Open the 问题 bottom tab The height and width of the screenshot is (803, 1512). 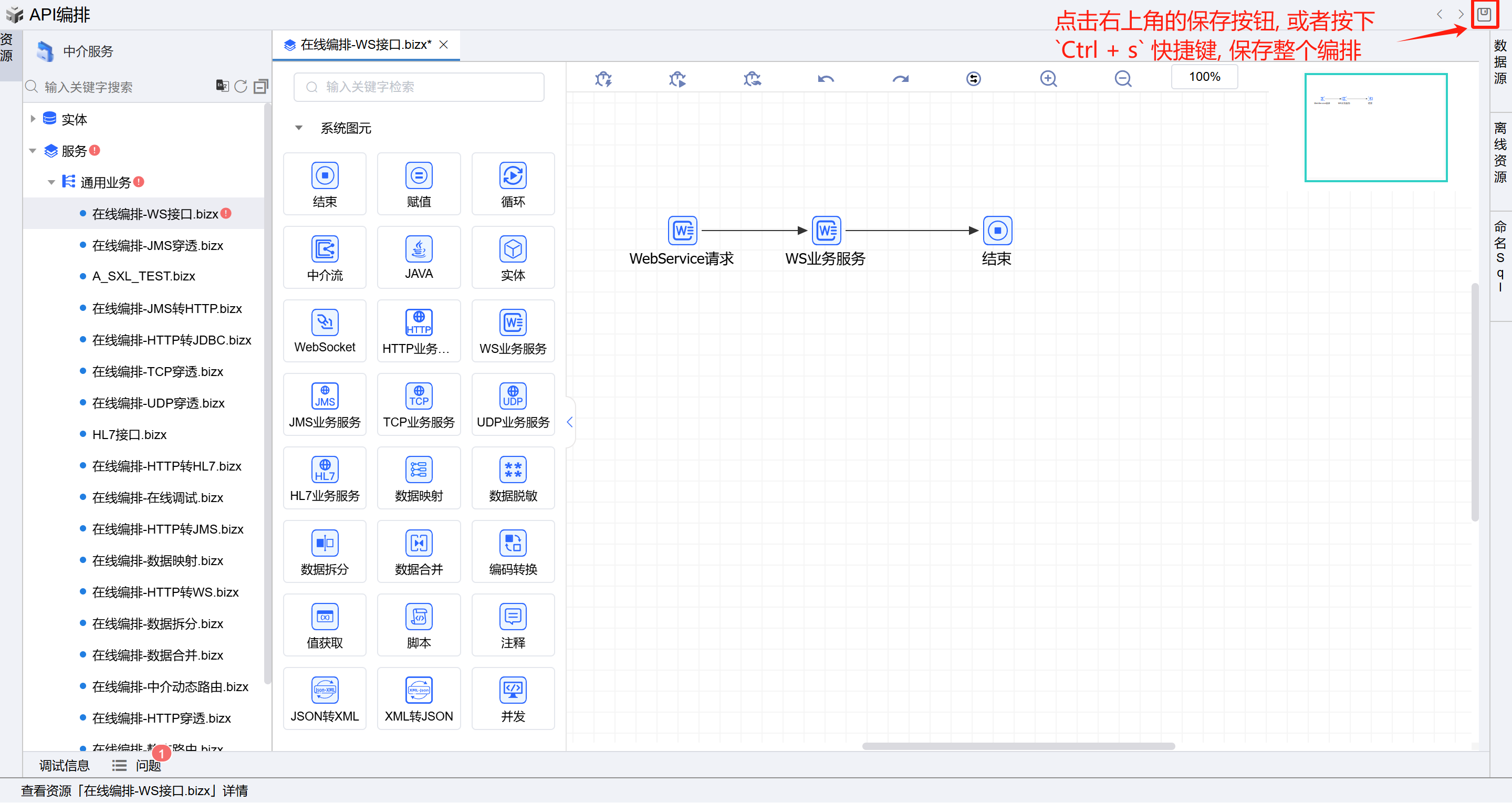tap(148, 765)
